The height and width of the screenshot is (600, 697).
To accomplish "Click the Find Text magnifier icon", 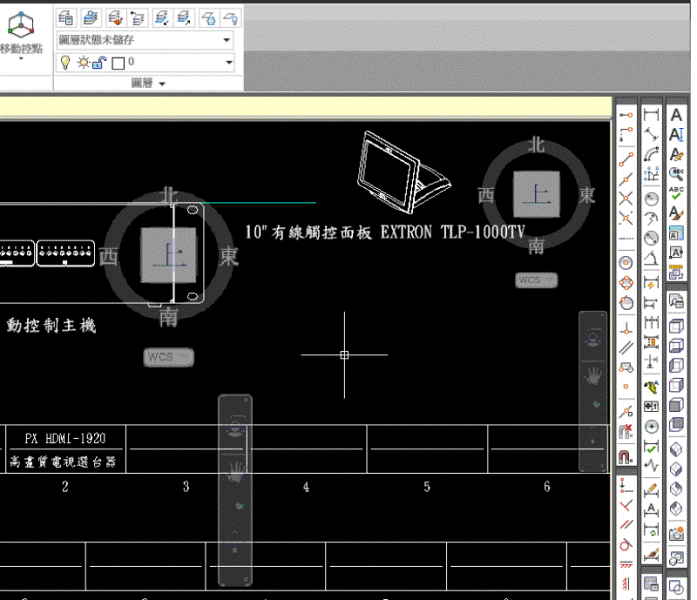I will pos(677,173).
